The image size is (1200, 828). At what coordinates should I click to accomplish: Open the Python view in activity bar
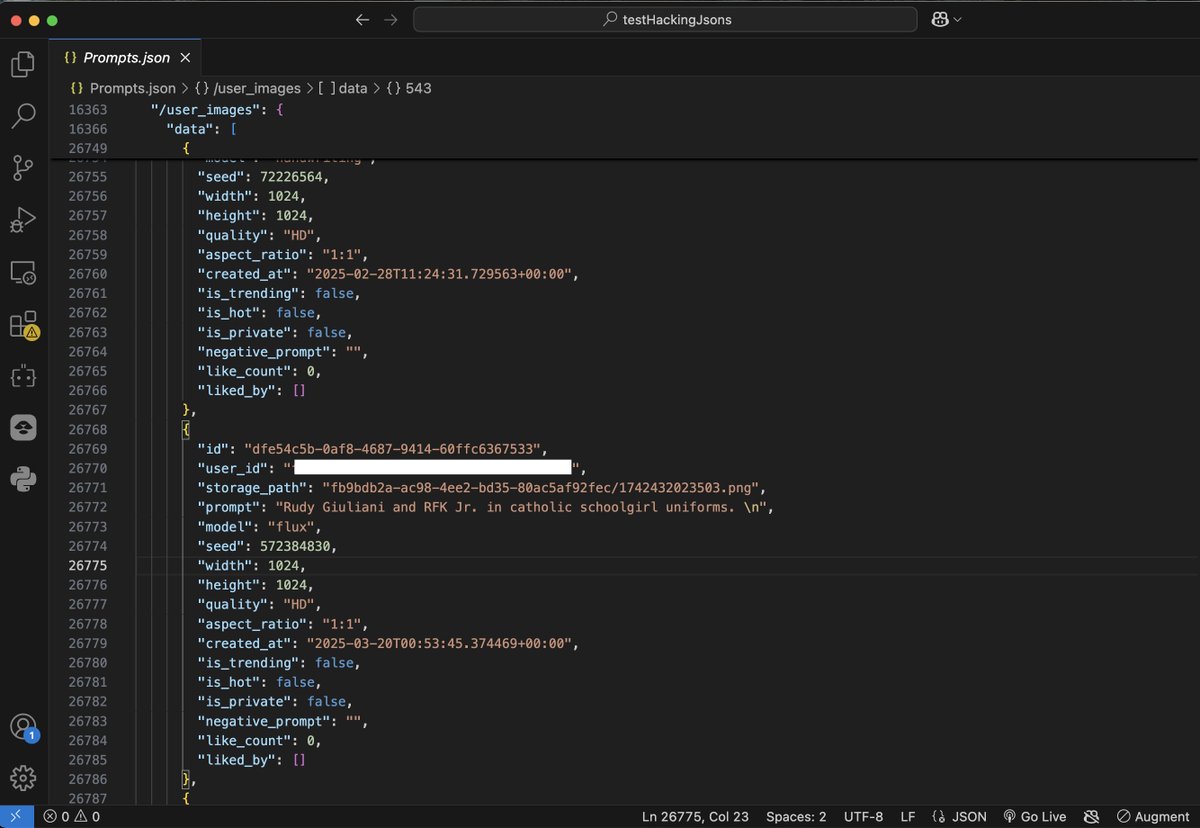(x=23, y=480)
